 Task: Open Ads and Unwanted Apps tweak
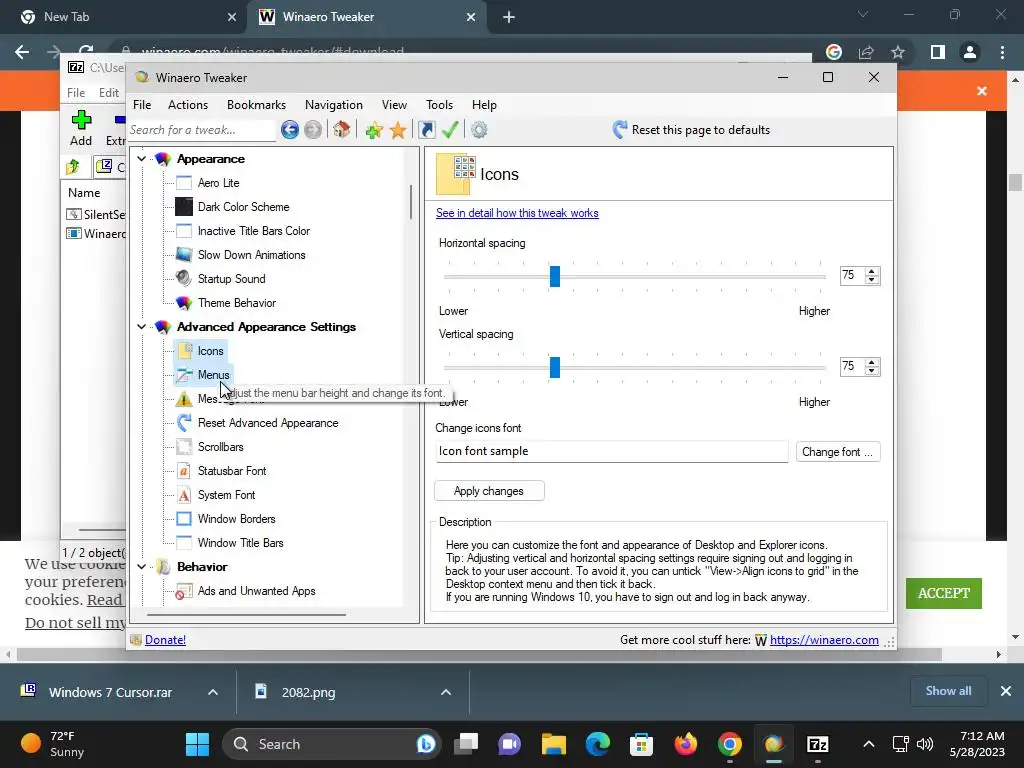point(257,591)
